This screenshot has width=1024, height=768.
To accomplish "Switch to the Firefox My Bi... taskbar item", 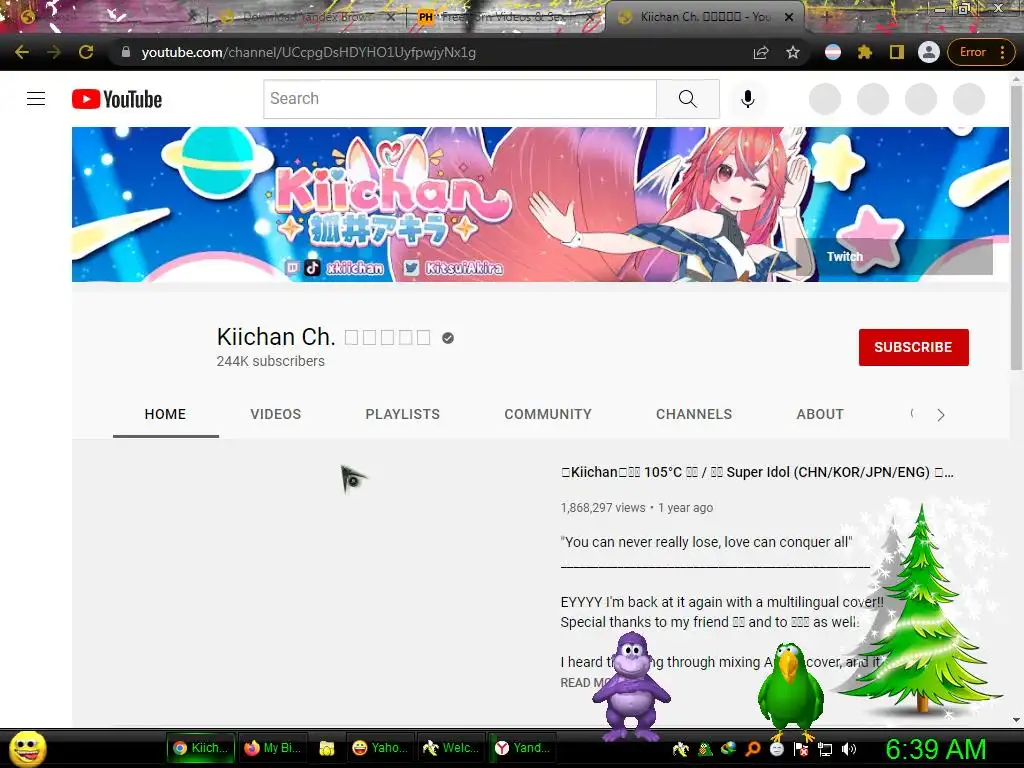I will click(x=272, y=748).
